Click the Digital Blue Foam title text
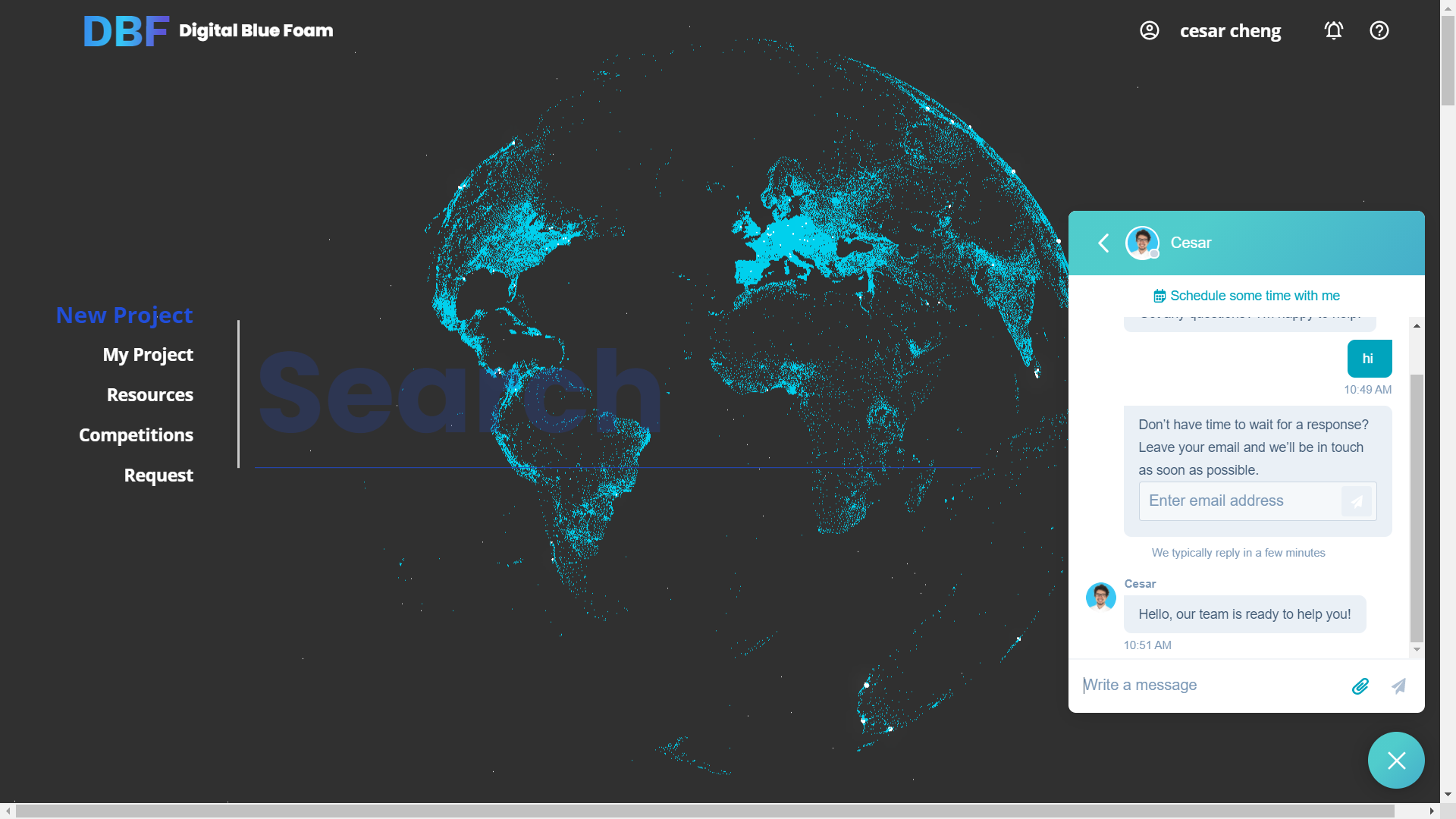Viewport: 1456px width, 819px height. point(256,30)
